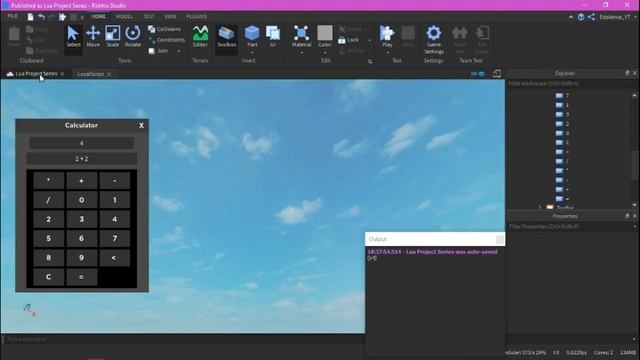The height and width of the screenshot is (360, 640).
Task: Open the dropdown arrow under Part
Action: (x=252, y=52)
